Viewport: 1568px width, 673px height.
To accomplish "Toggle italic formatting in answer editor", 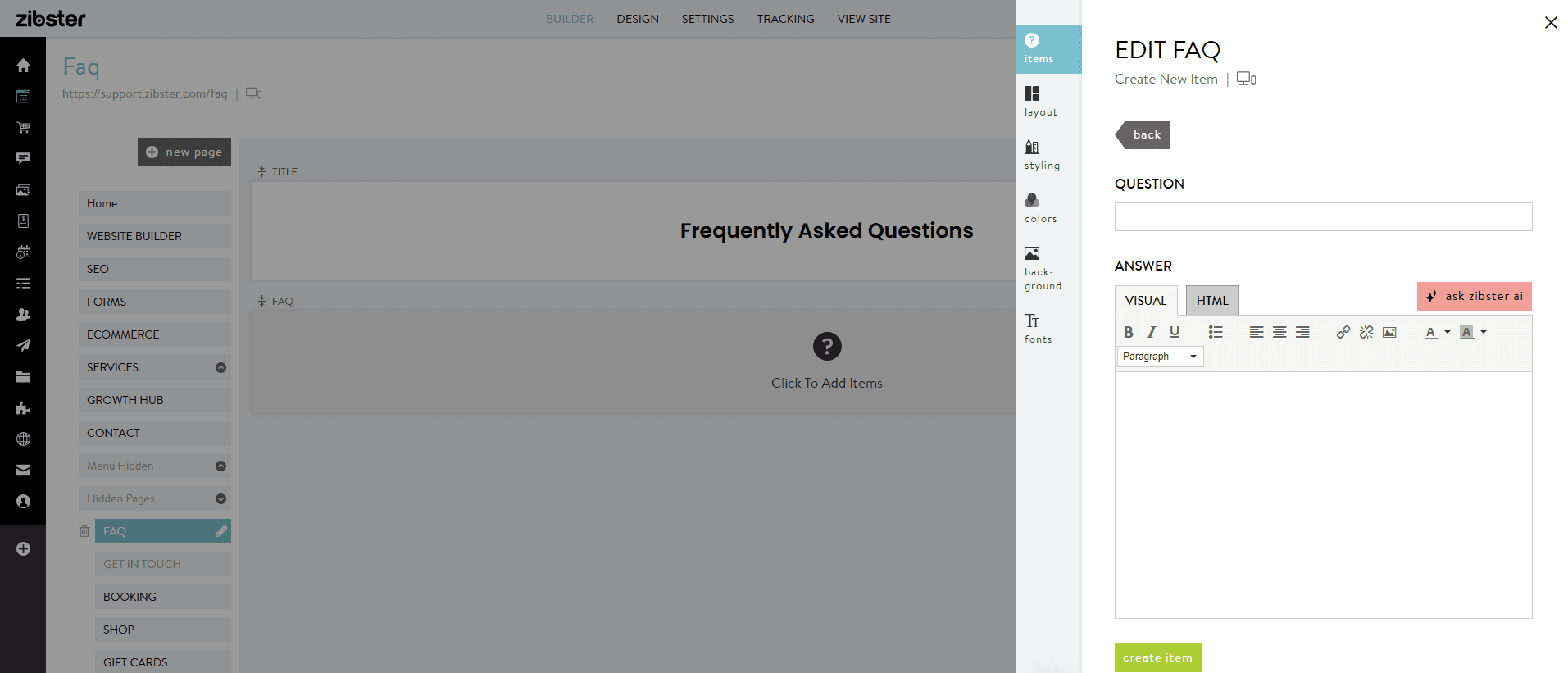I will (x=1152, y=332).
